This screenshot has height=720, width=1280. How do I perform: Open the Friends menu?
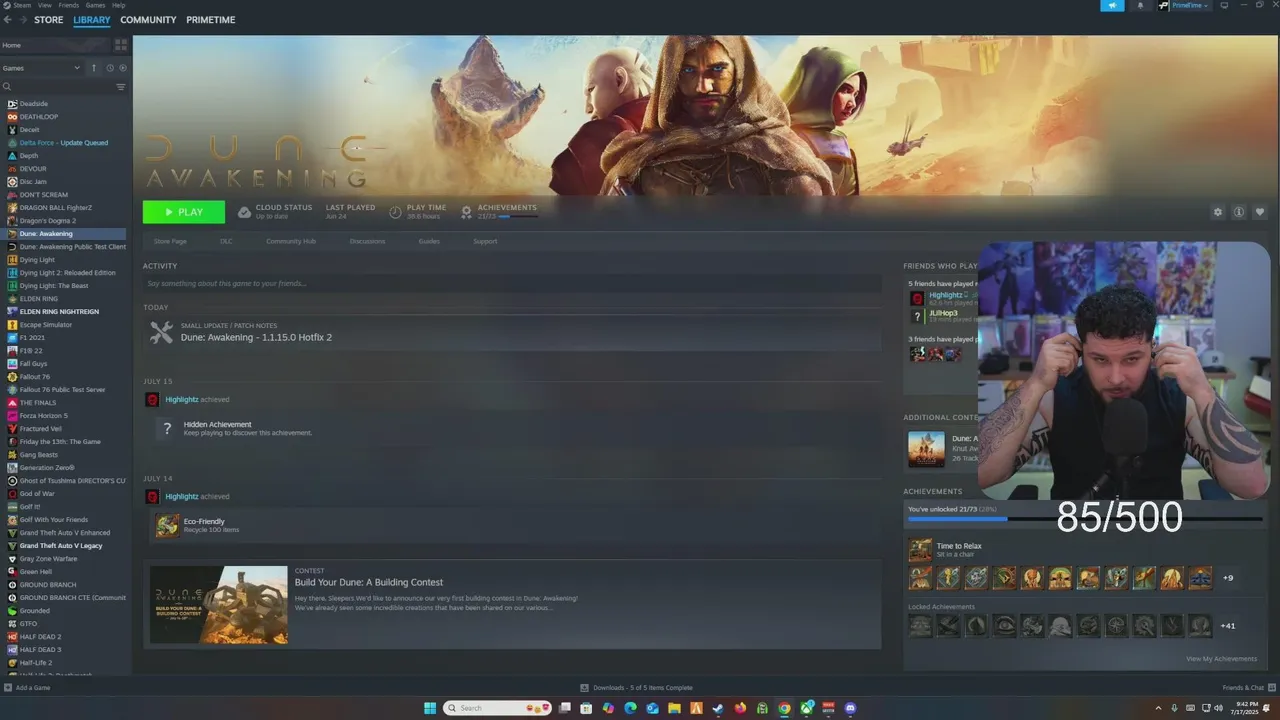[69, 5]
